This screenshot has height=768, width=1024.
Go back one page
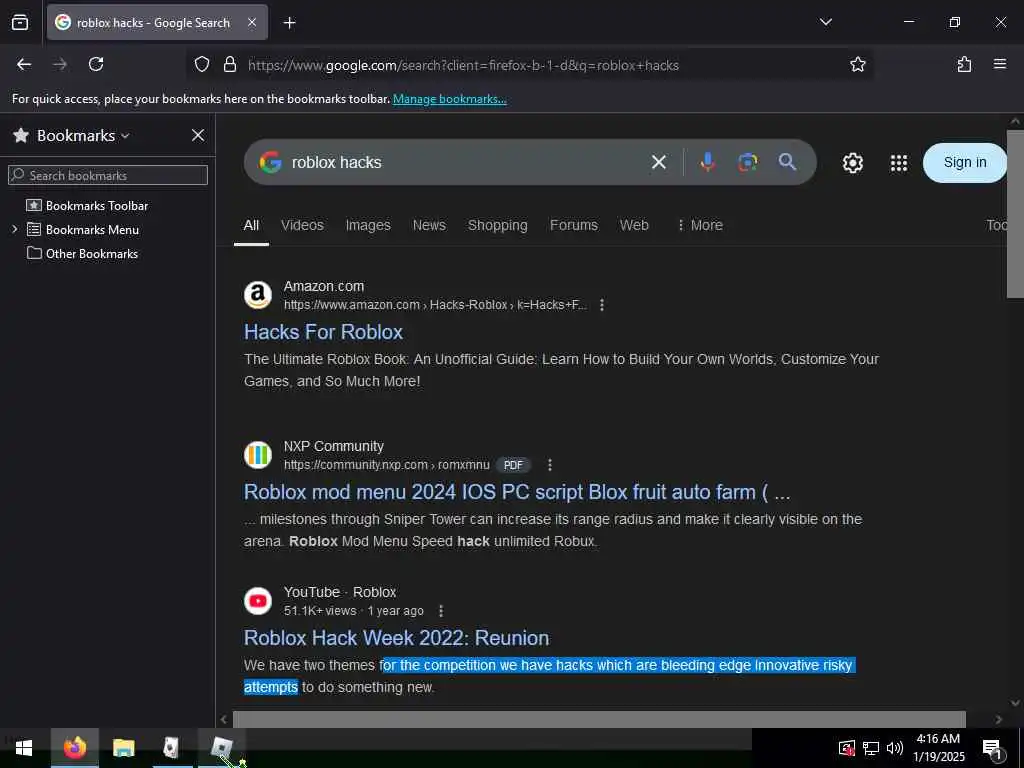point(24,64)
